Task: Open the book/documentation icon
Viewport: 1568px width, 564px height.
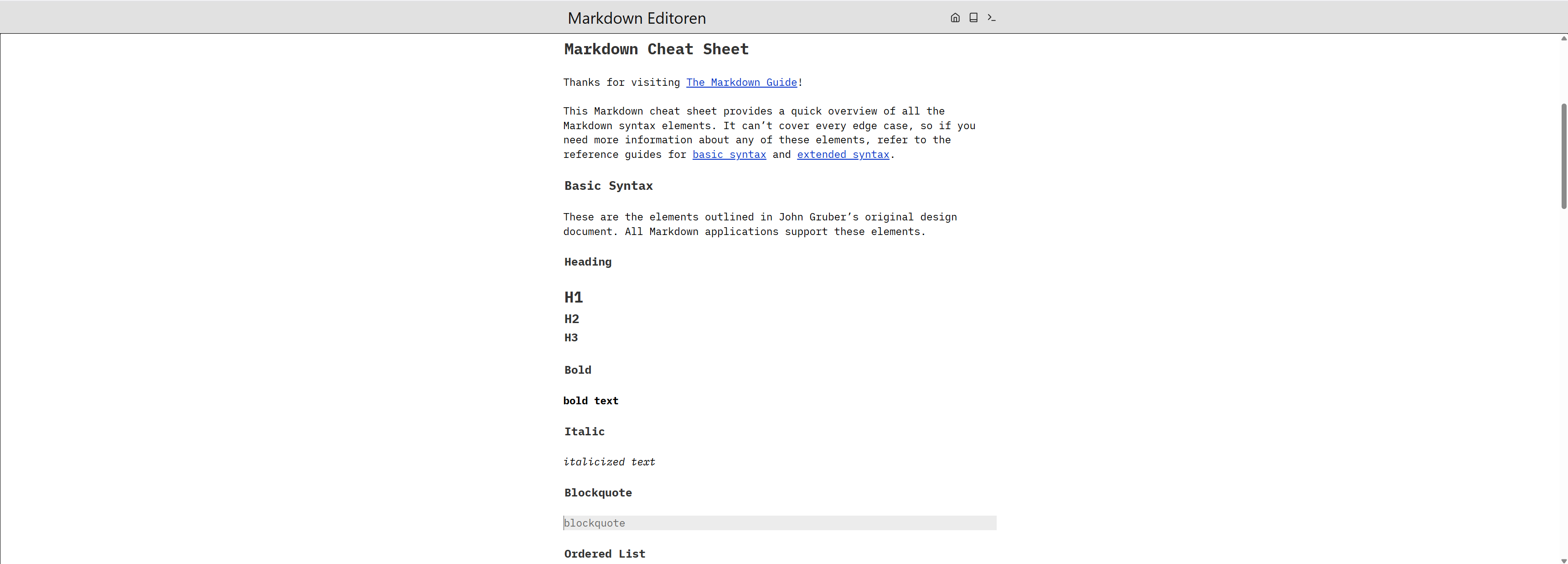Action: 973,18
